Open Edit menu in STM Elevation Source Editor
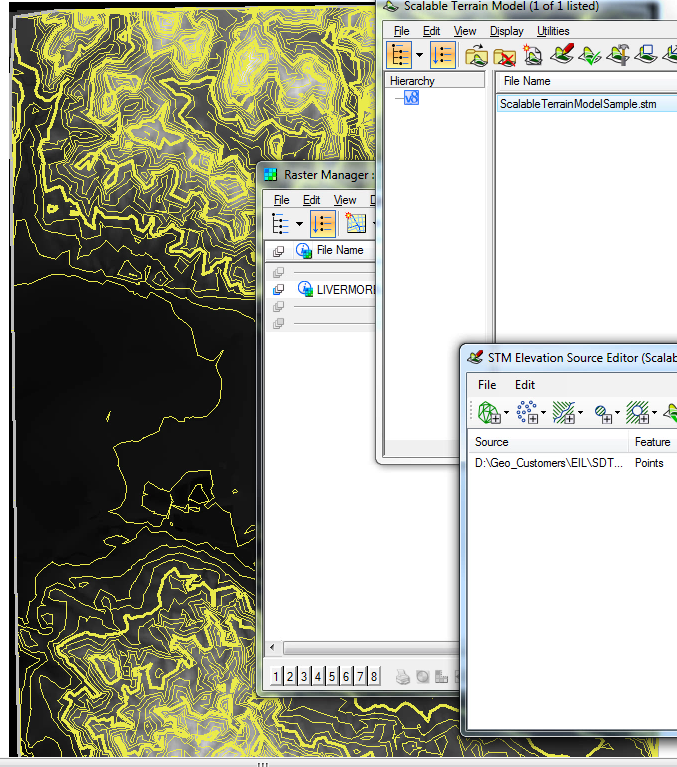Viewport: 677px width, 767px height. coord(525,385)
